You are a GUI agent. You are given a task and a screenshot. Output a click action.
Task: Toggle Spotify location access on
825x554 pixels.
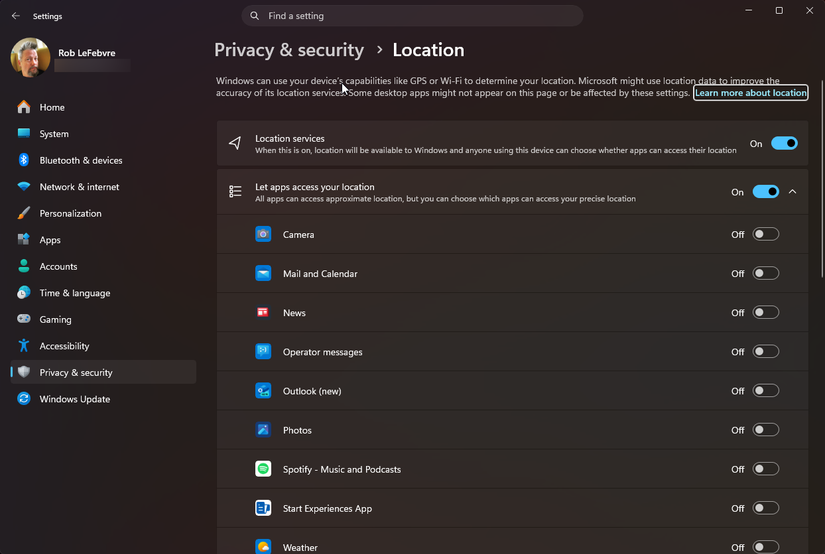pyautogui.click(x=766, y=469)
